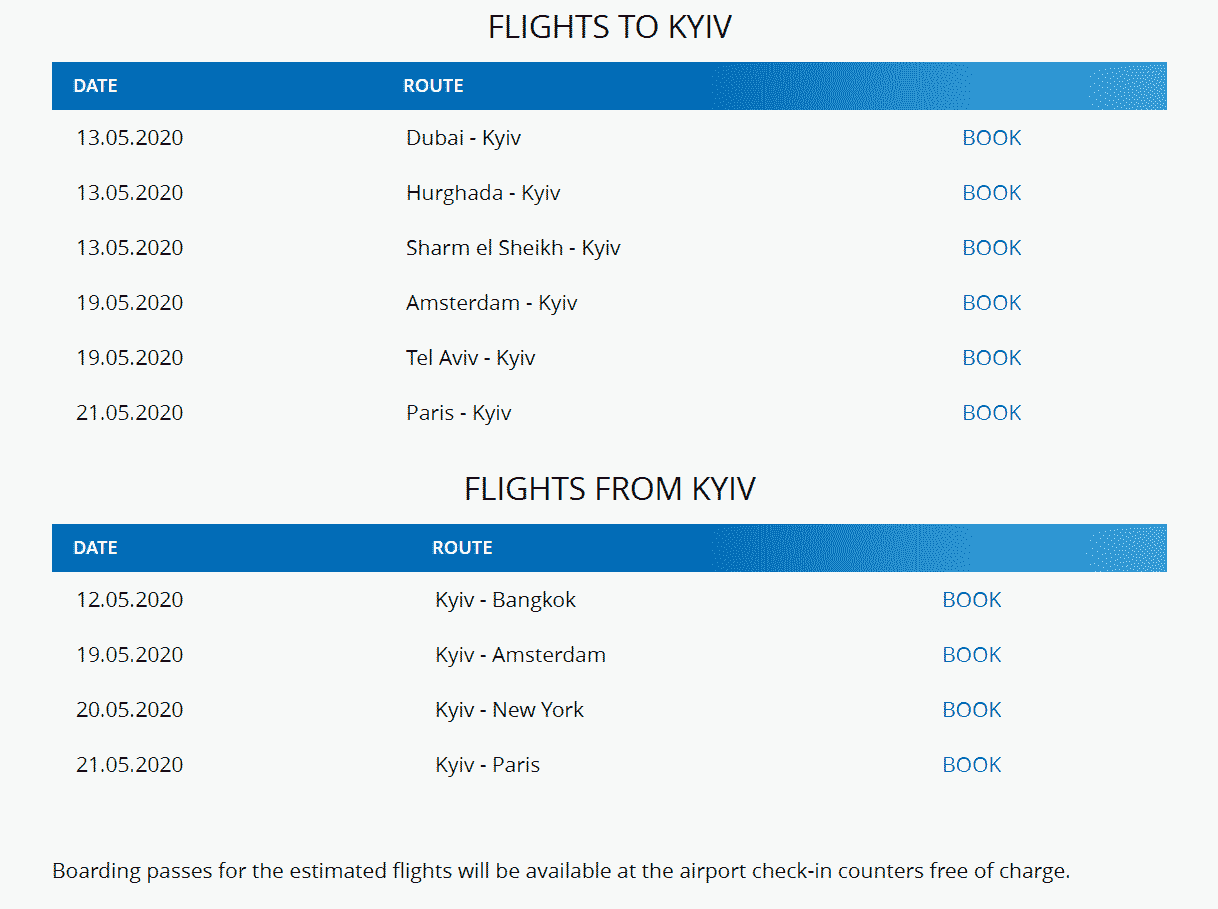1218x909 pixels.
Task: Book the Kyiv - New York flight
Action: pyautogui.click(x=971, y=710)
